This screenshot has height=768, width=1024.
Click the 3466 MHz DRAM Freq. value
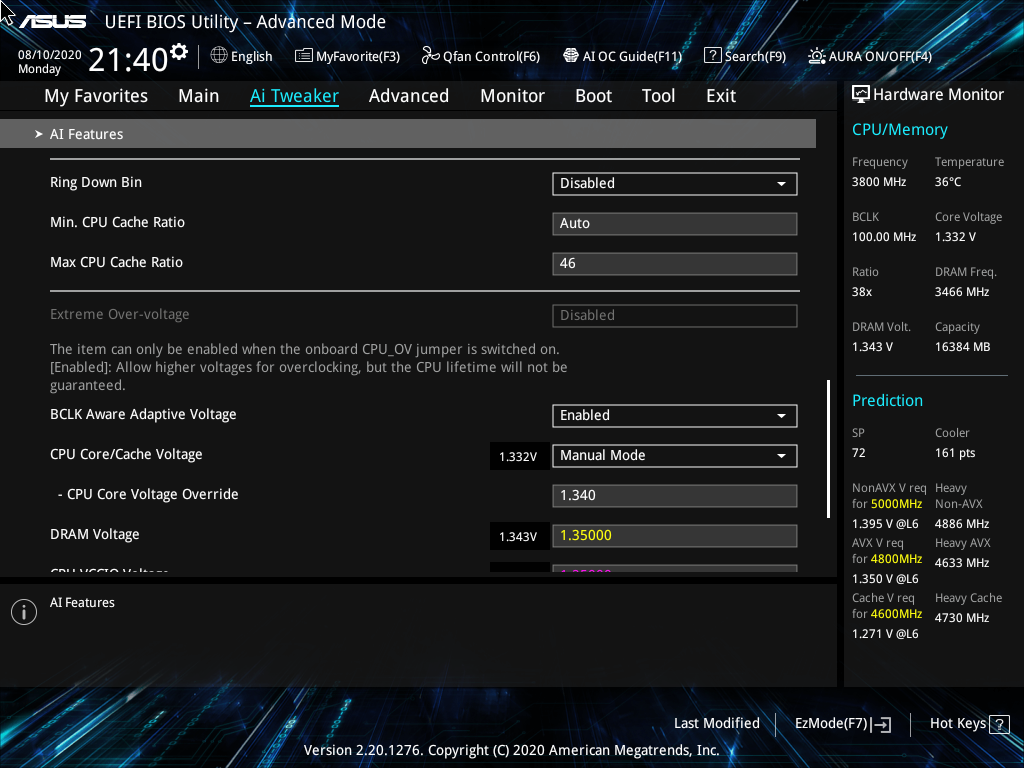pos(962,292)
